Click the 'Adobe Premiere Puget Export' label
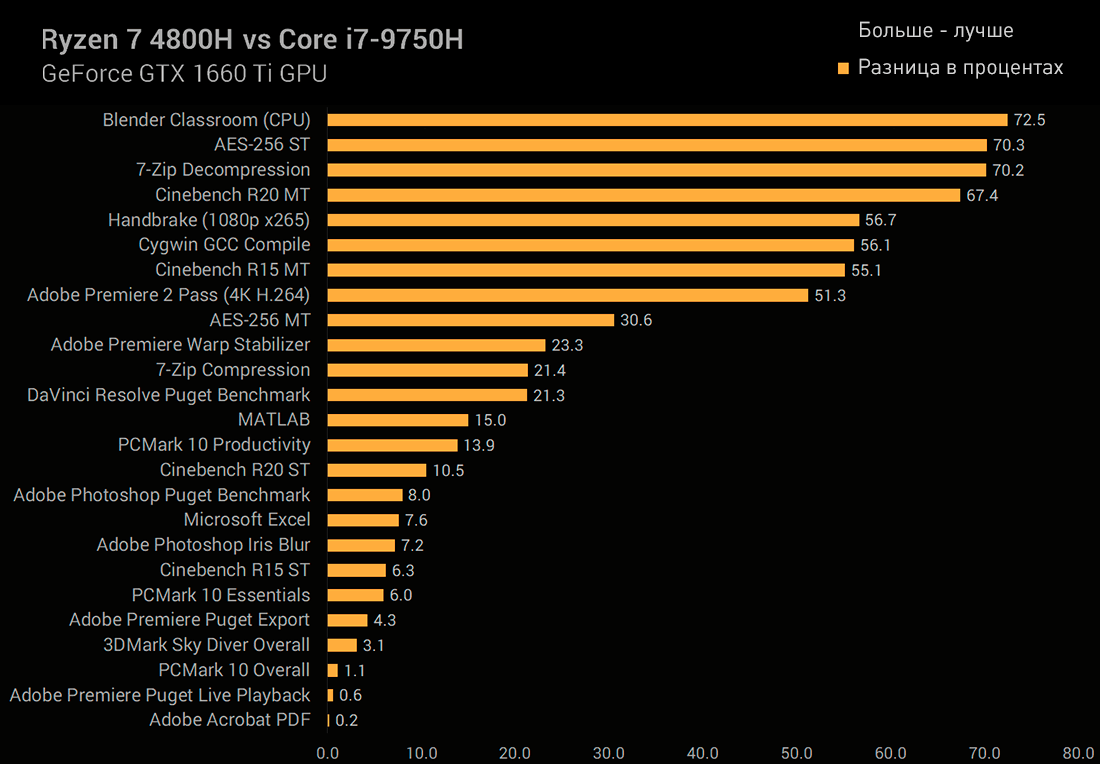Viewport: 1100px width, 764px height. [189, 620]
